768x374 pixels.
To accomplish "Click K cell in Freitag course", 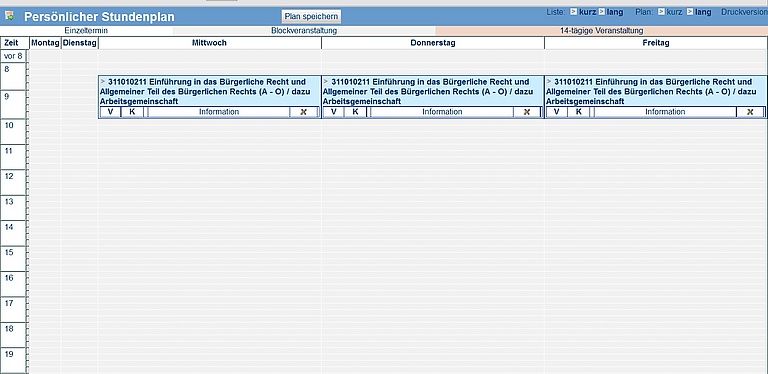I will pos(578,112).
